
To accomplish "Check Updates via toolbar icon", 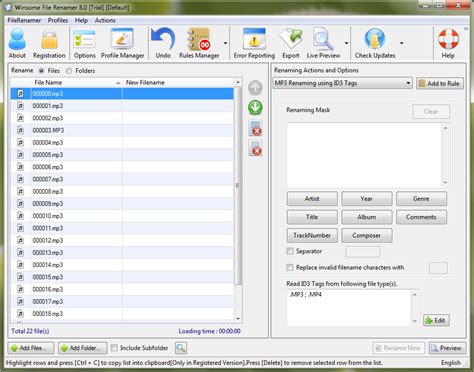I will [x=375, y=43].
